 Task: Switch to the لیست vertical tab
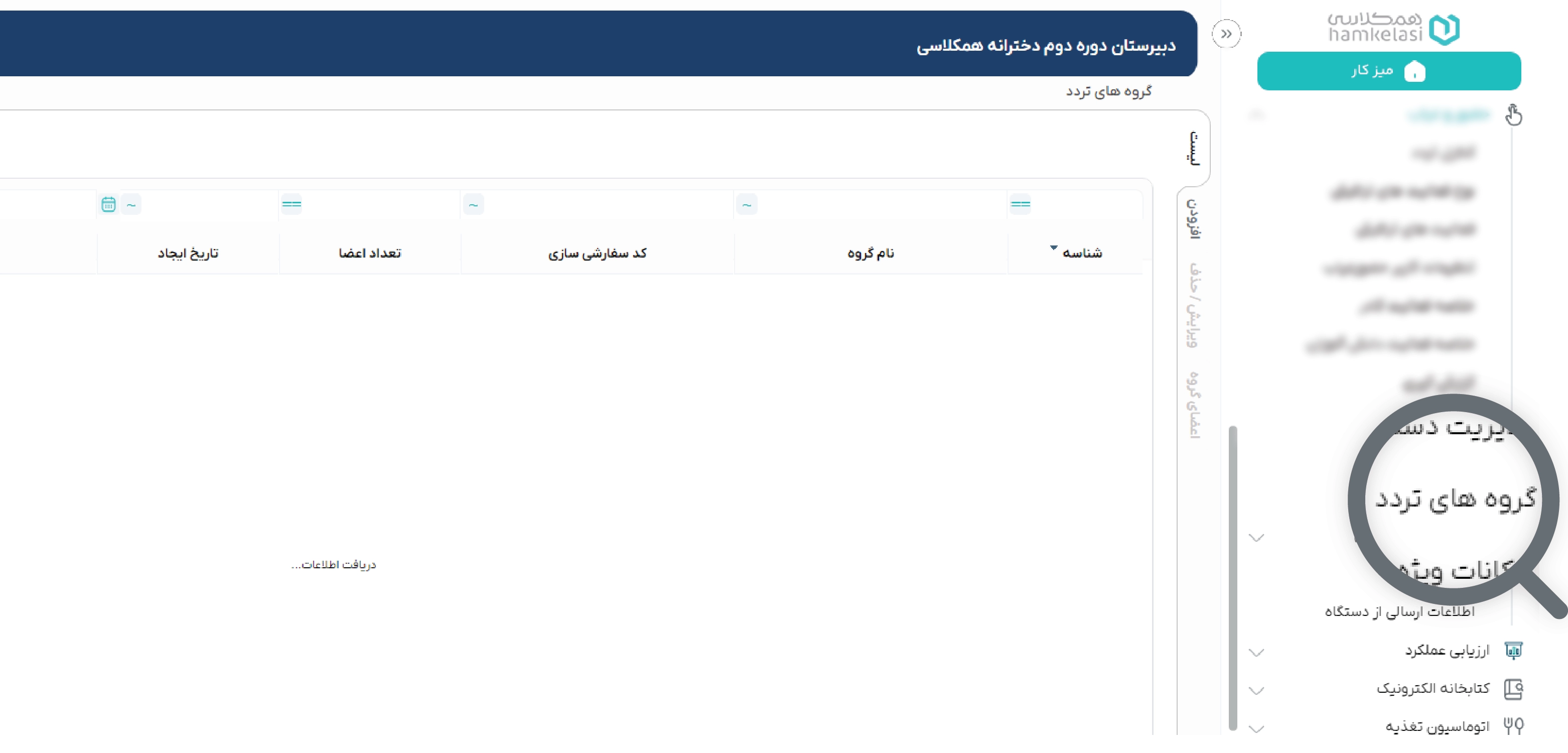point(1194,148)
